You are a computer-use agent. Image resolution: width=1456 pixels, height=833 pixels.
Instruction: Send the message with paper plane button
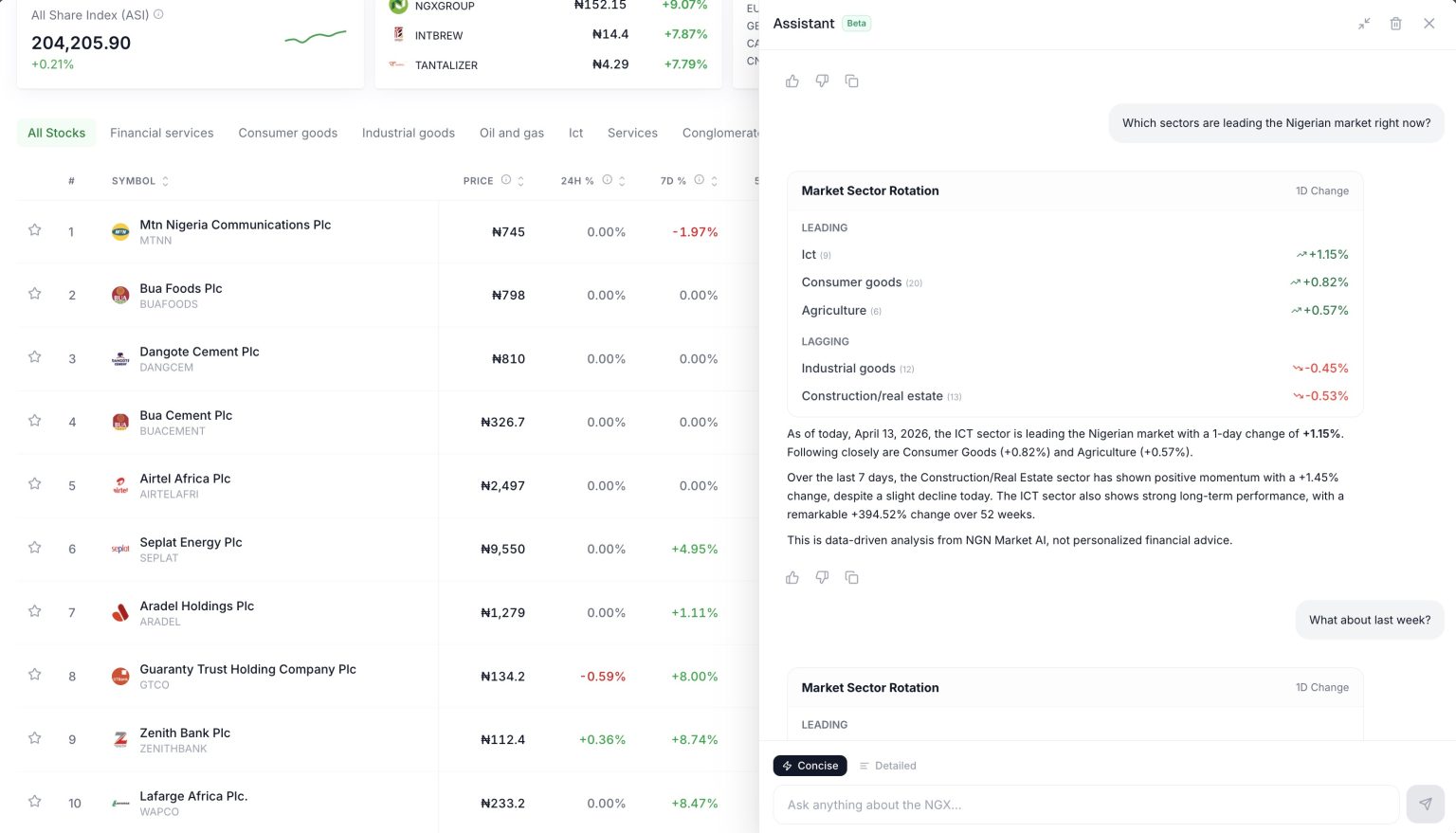point(1426,805)
